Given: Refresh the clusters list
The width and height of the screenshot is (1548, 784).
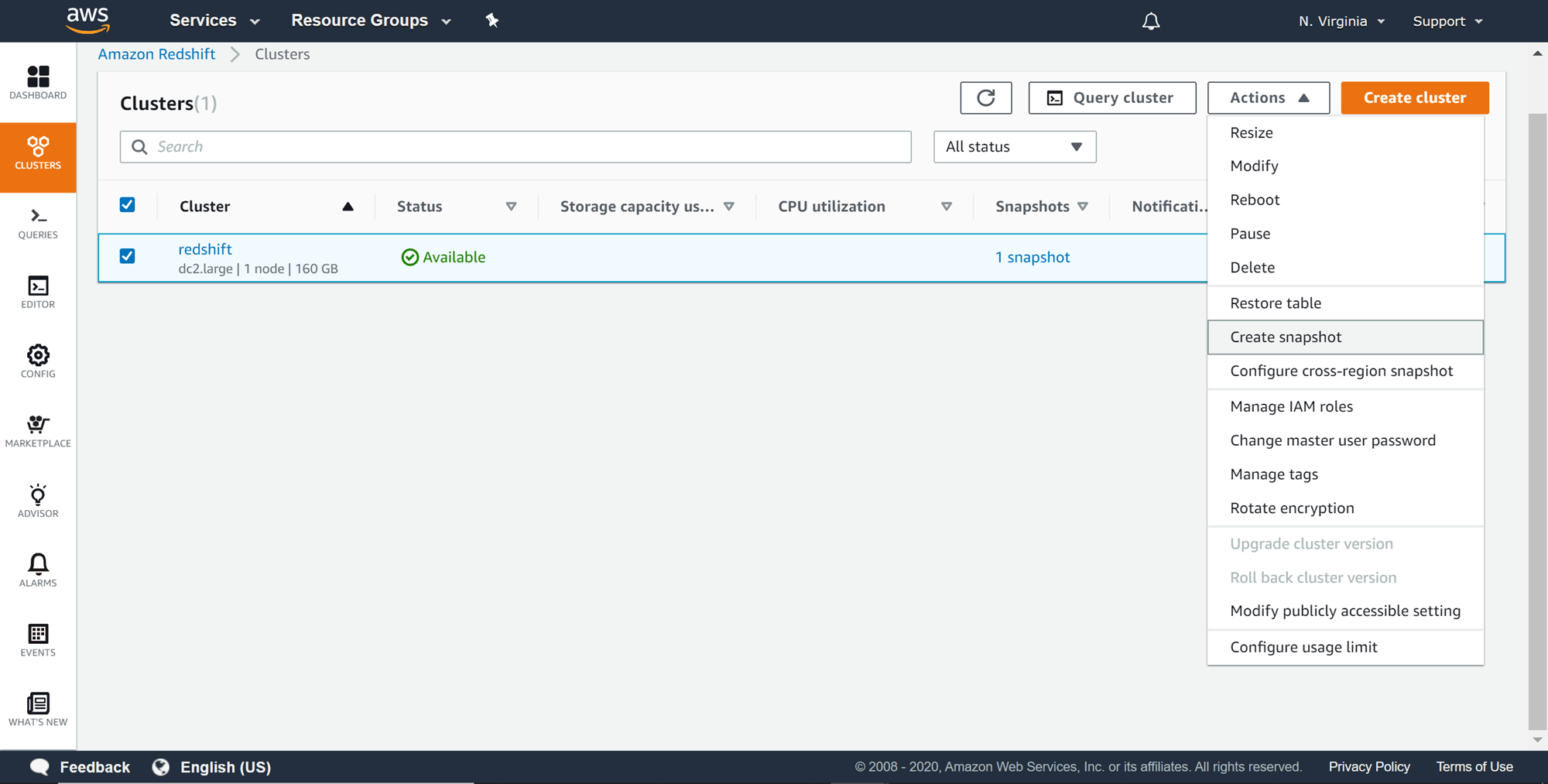Looking at the screenshot, I should tap(985, 98).
